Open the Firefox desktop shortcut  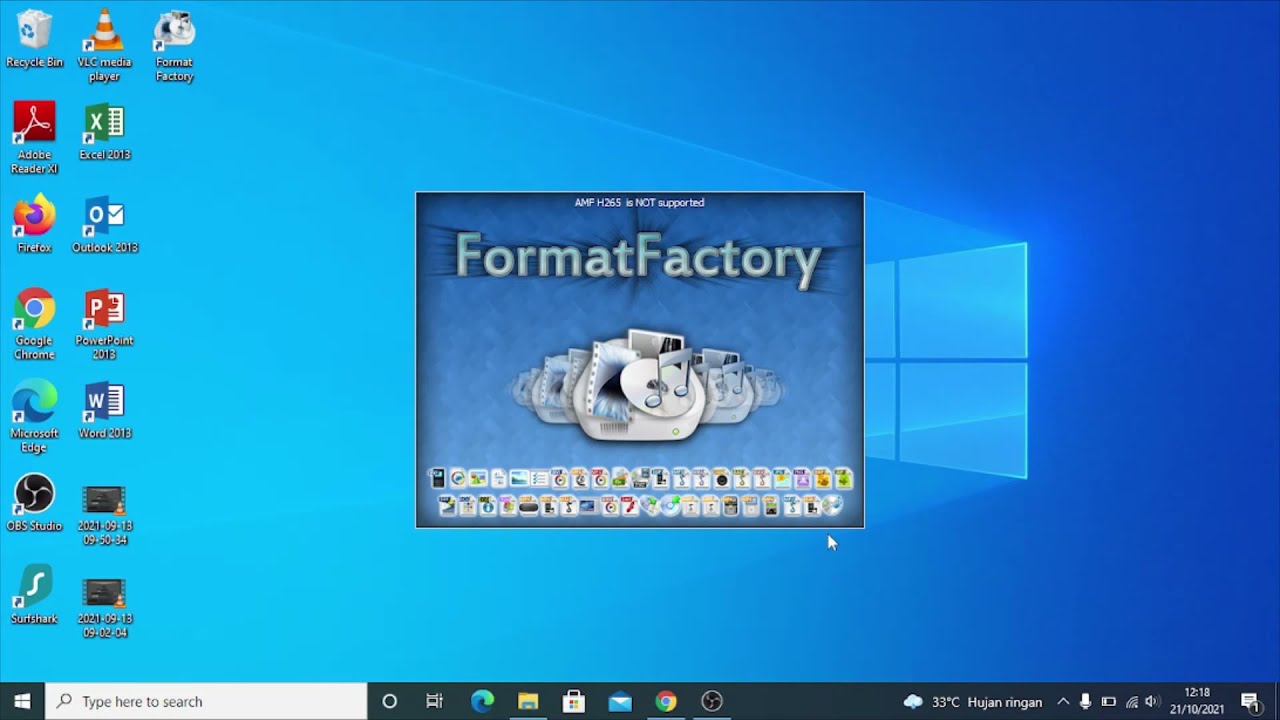(34, 224)
